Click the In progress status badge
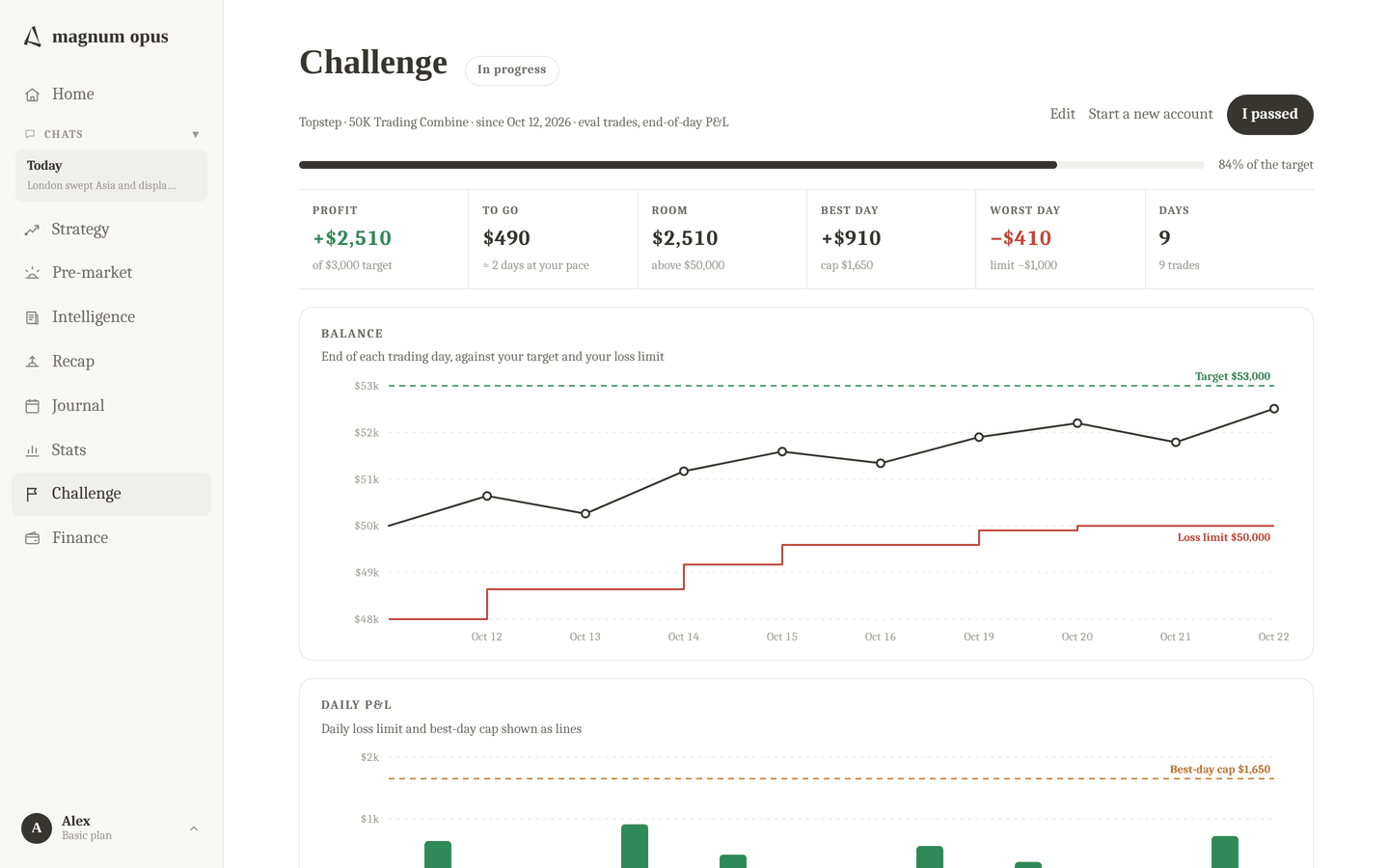1389x868 pixels. coord(511,70)
